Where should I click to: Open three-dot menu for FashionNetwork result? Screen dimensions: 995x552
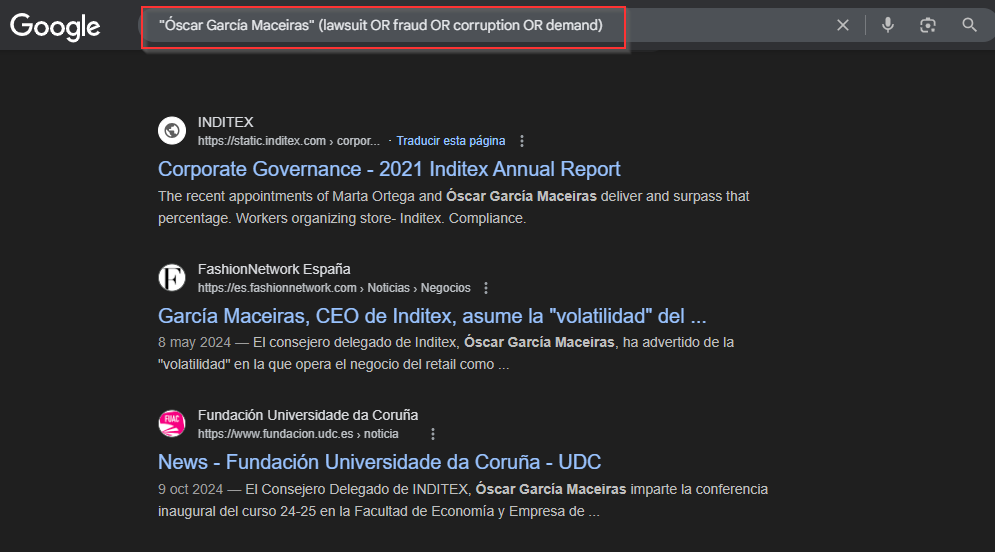pos(486,288)
